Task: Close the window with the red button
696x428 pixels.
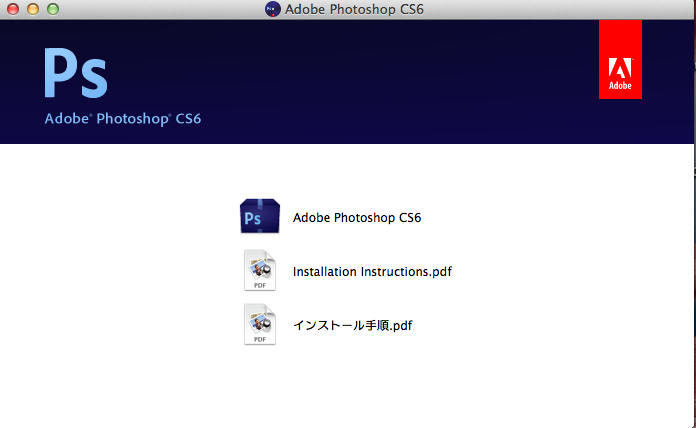Action: (x=13, y=9)
